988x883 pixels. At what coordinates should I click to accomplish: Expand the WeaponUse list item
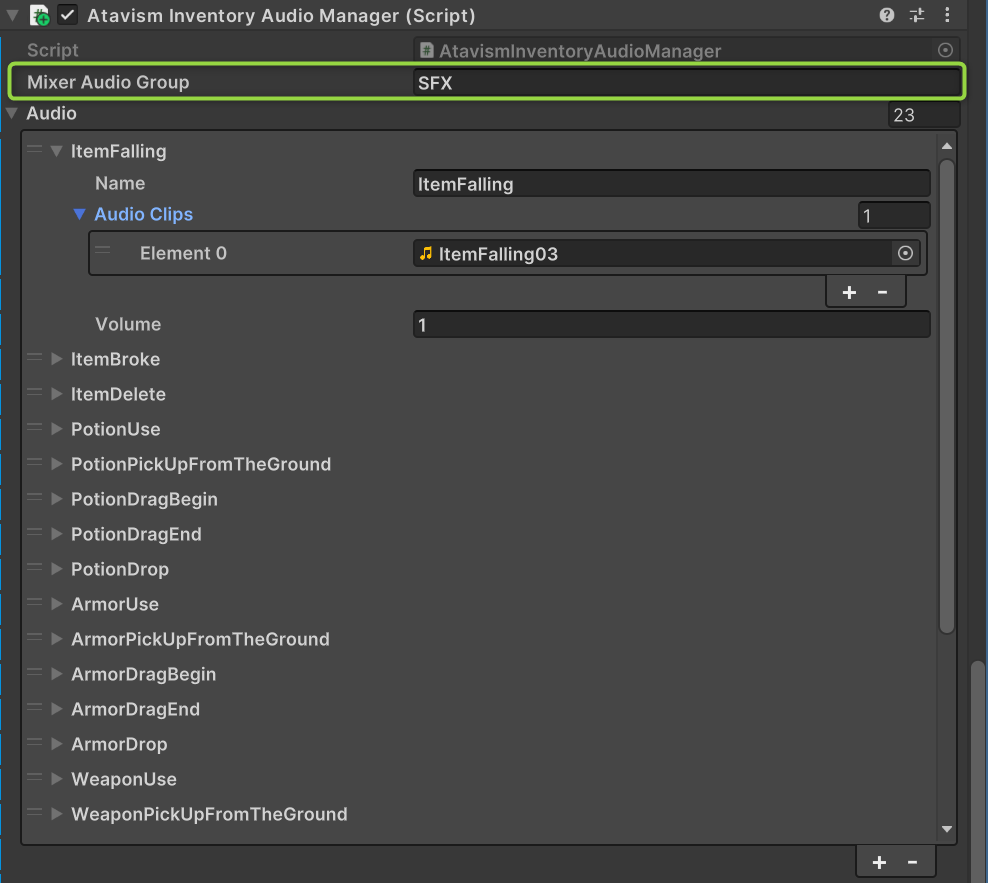[56, 779]
